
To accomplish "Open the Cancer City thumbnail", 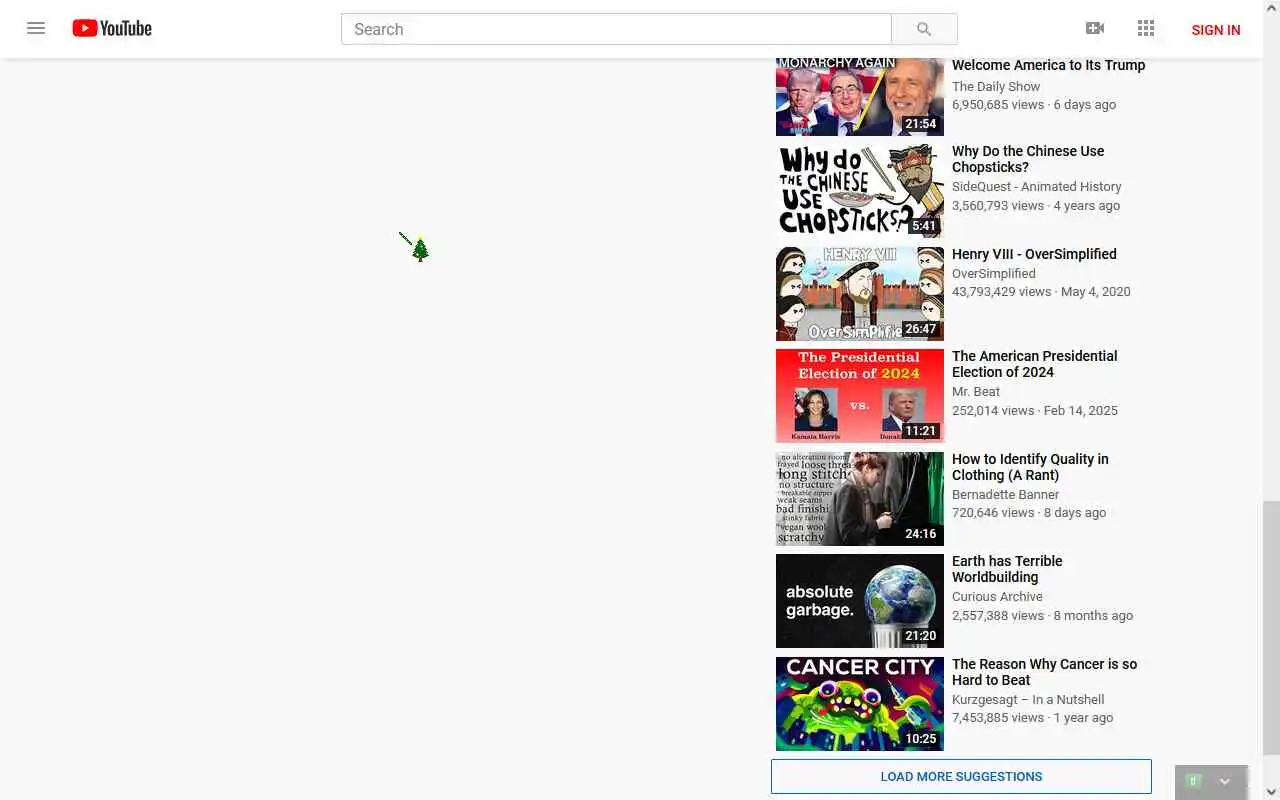I will click(x=860, y=704).
